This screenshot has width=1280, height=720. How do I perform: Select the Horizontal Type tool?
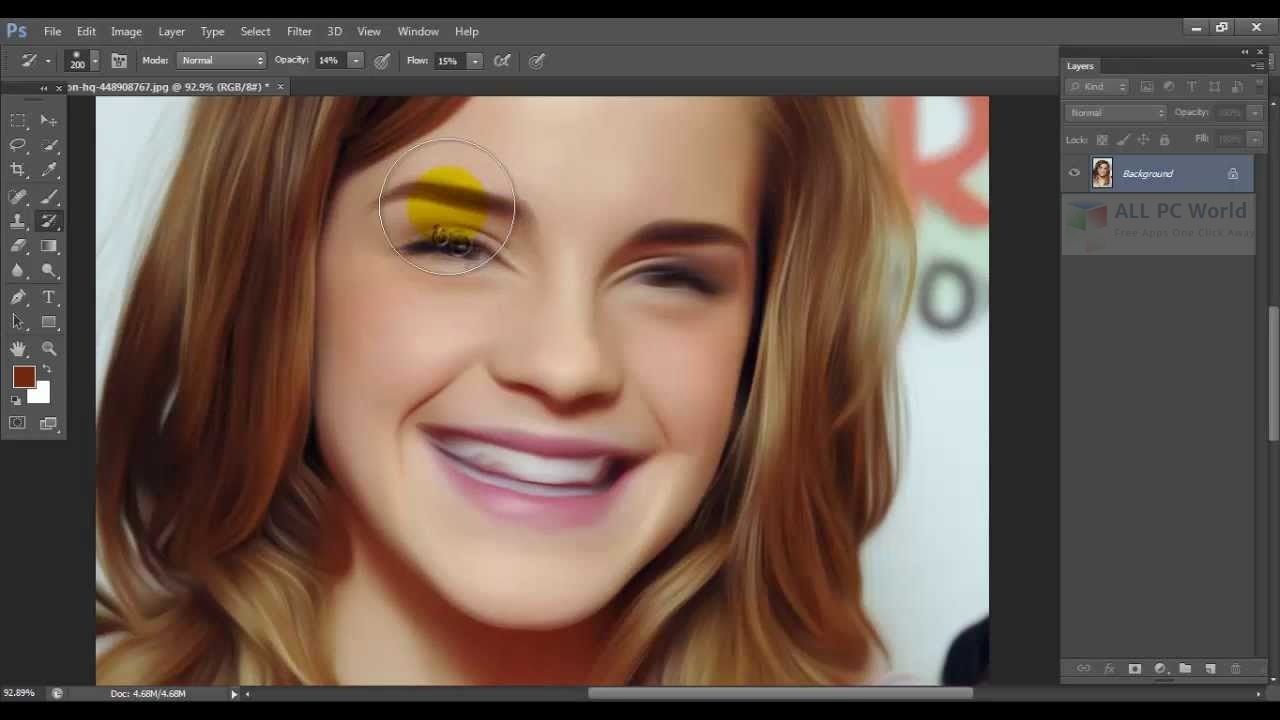(49, 297)
